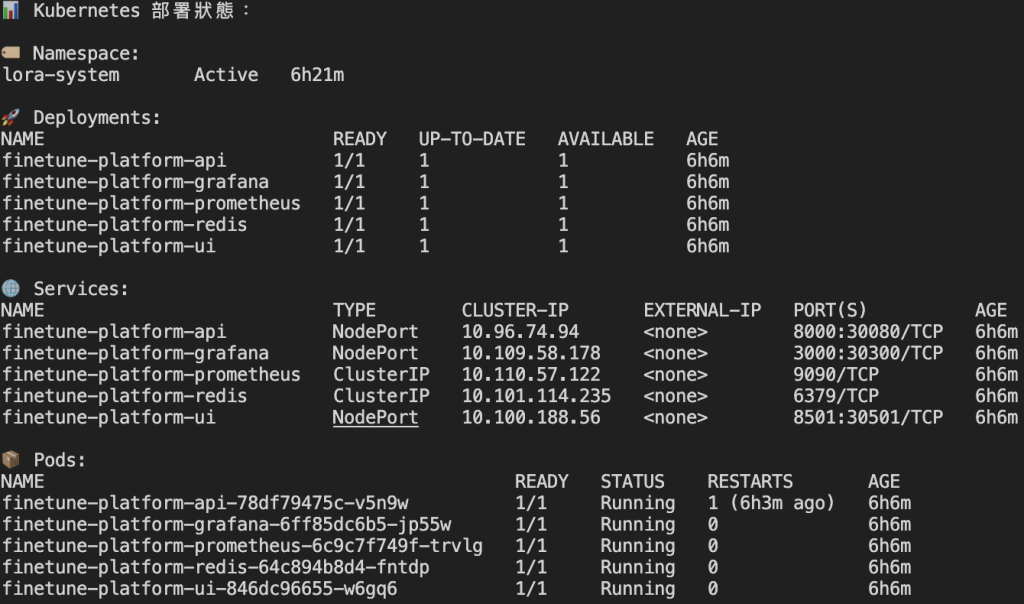Click finetune-platform-prometheus in Deployments
Screen dimensions: 1024x604
151,204
